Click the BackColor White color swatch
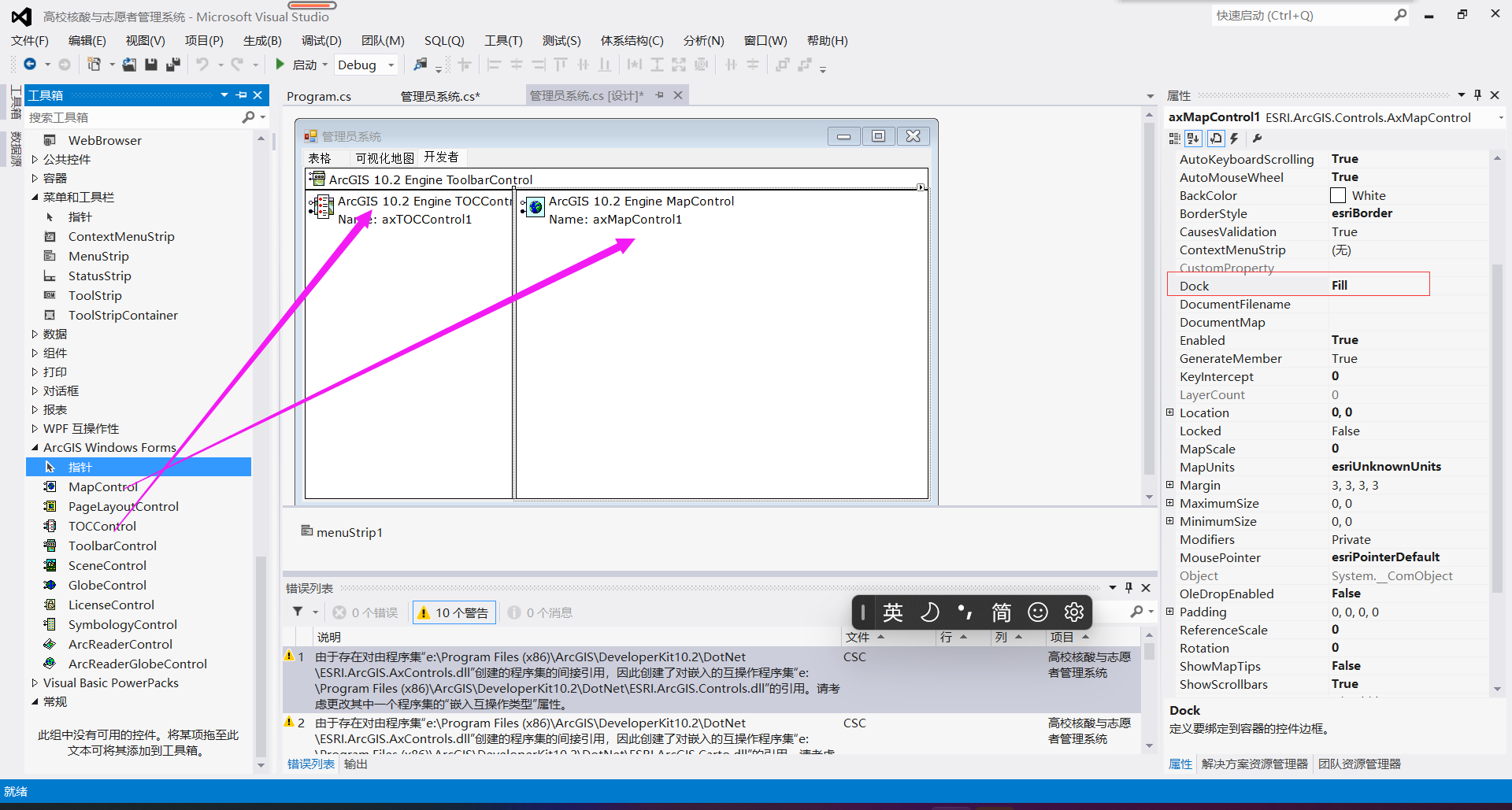The width and height of the screenshot is (1512, 810). coord(1338,195)
